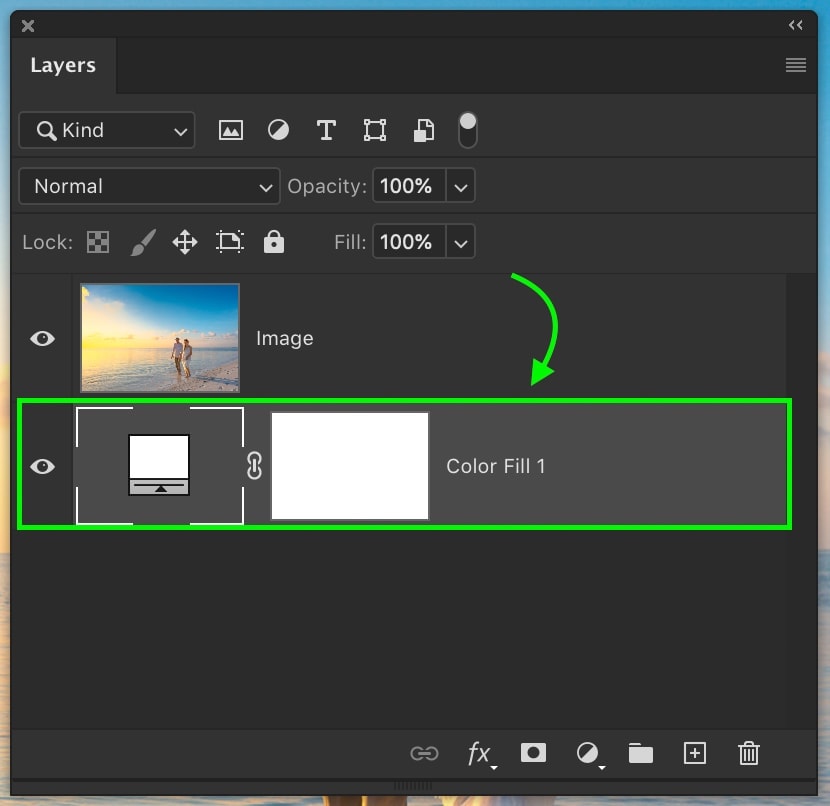Open the Normal blend mode dropdown
This screenshot has height=806, width=830.
coord(149,186)
